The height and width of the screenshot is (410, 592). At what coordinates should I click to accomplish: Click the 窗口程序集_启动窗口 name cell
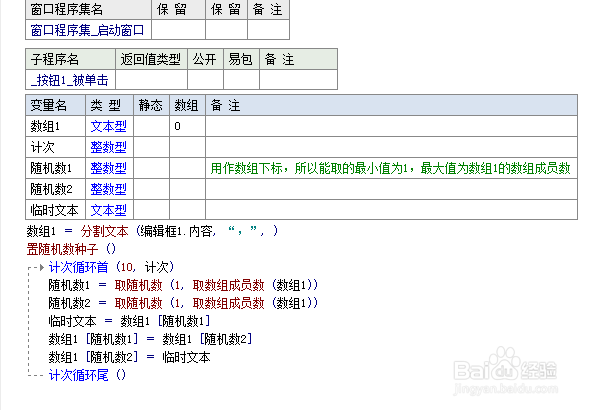[88, 30]
